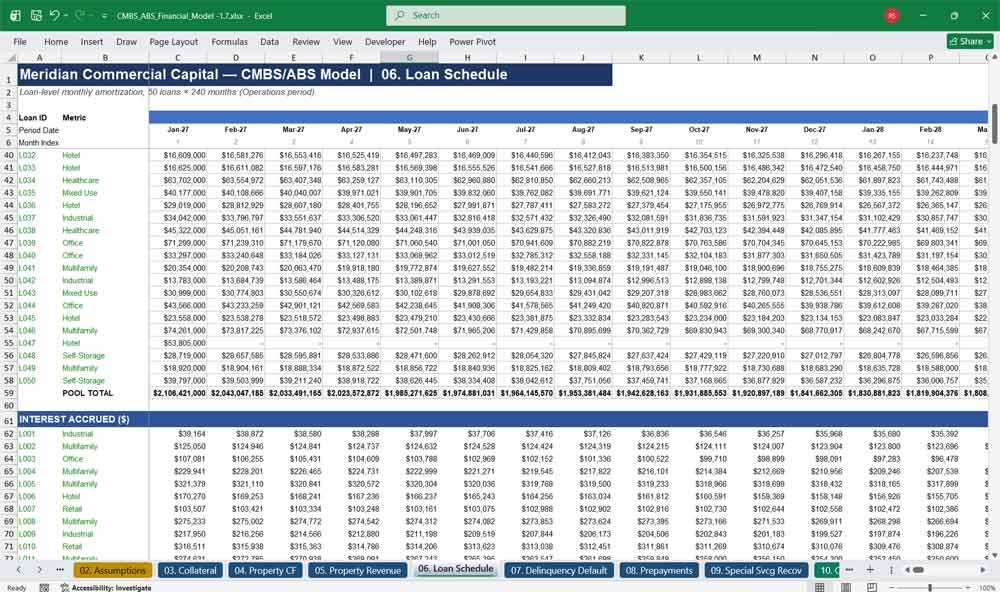Select the Jan-27 period date cell
Screen dimensions: 1000x592
click(178, 130)
